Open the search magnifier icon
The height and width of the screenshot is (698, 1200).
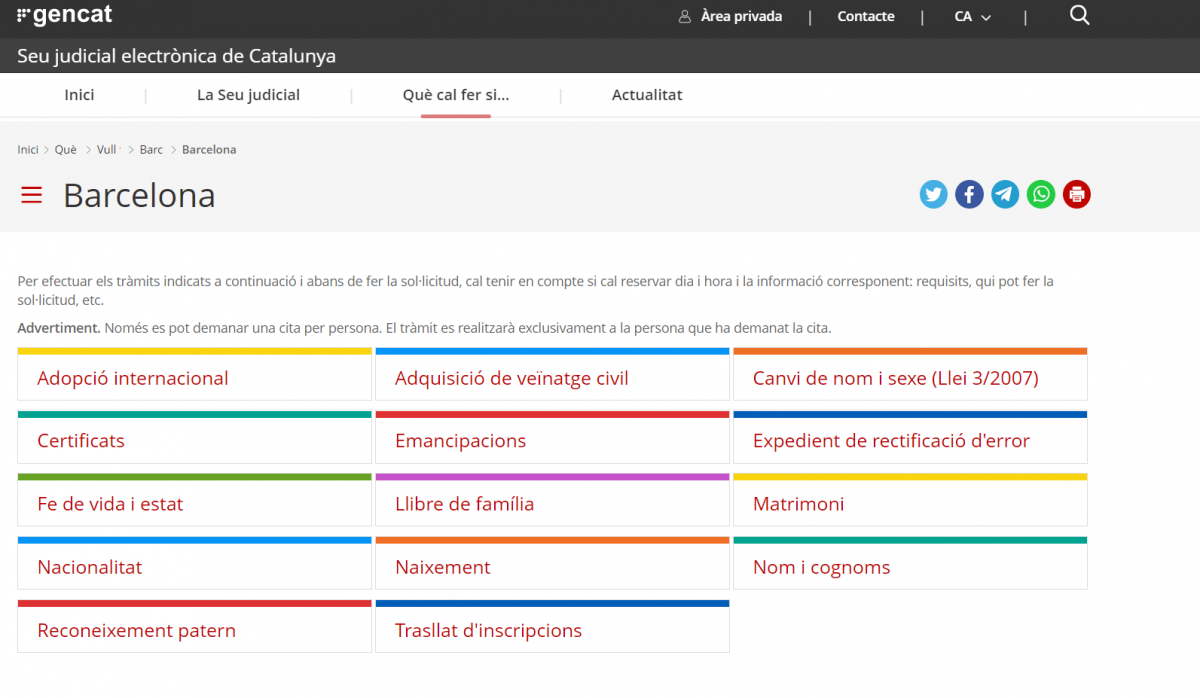pos(1079,16)
